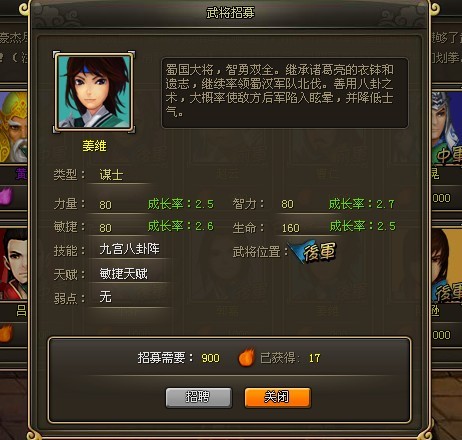The image size is (462, 440).
Task: Click the orange flame icon at lower left edge
Action: pos(6,333)
